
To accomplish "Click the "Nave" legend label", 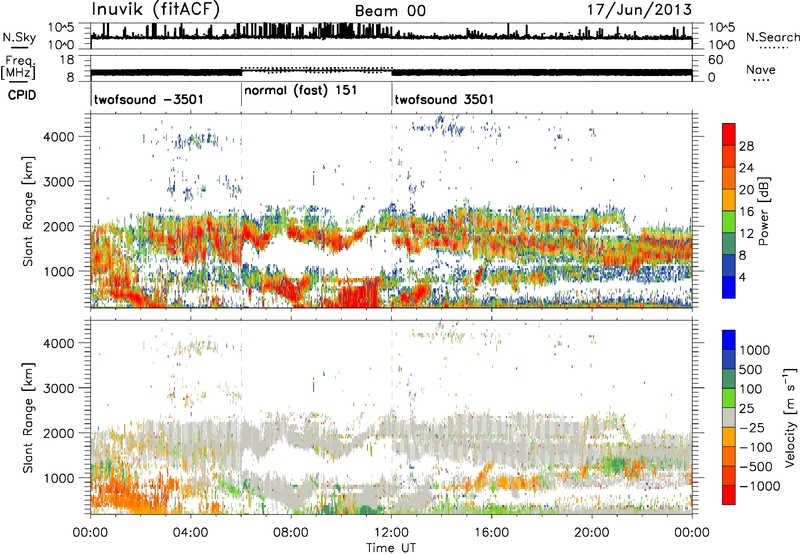I will click(x=761, y=70).
